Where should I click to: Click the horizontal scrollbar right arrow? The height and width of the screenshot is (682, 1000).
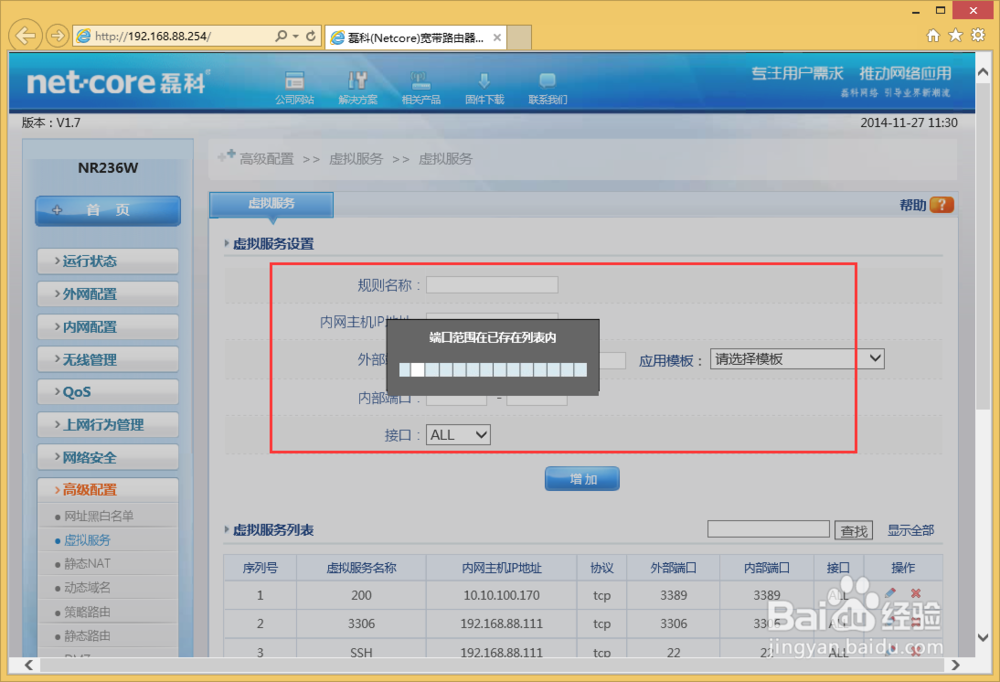[955, 665]
